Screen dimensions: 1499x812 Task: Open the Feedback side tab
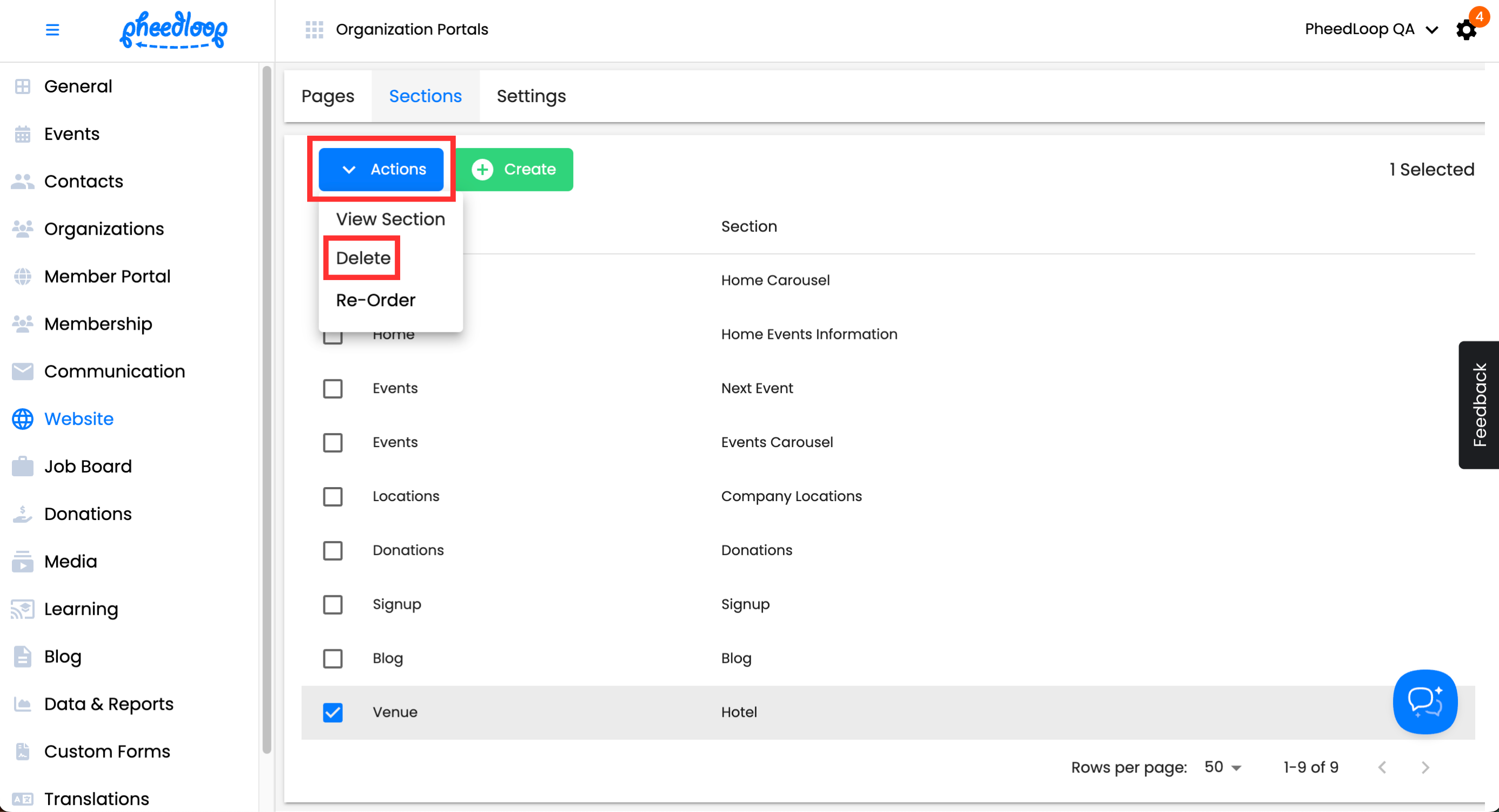click(1478, 405)
